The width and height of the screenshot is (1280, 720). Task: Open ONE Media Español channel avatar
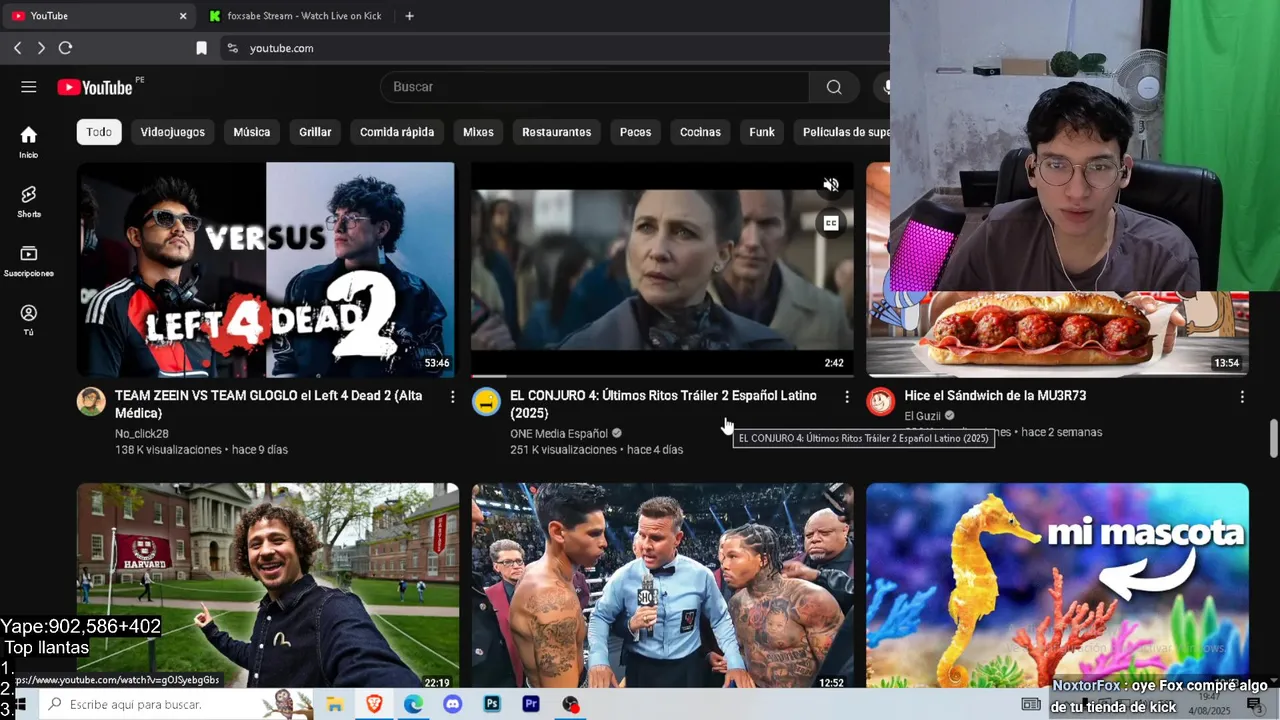click(x=486, y=402)
